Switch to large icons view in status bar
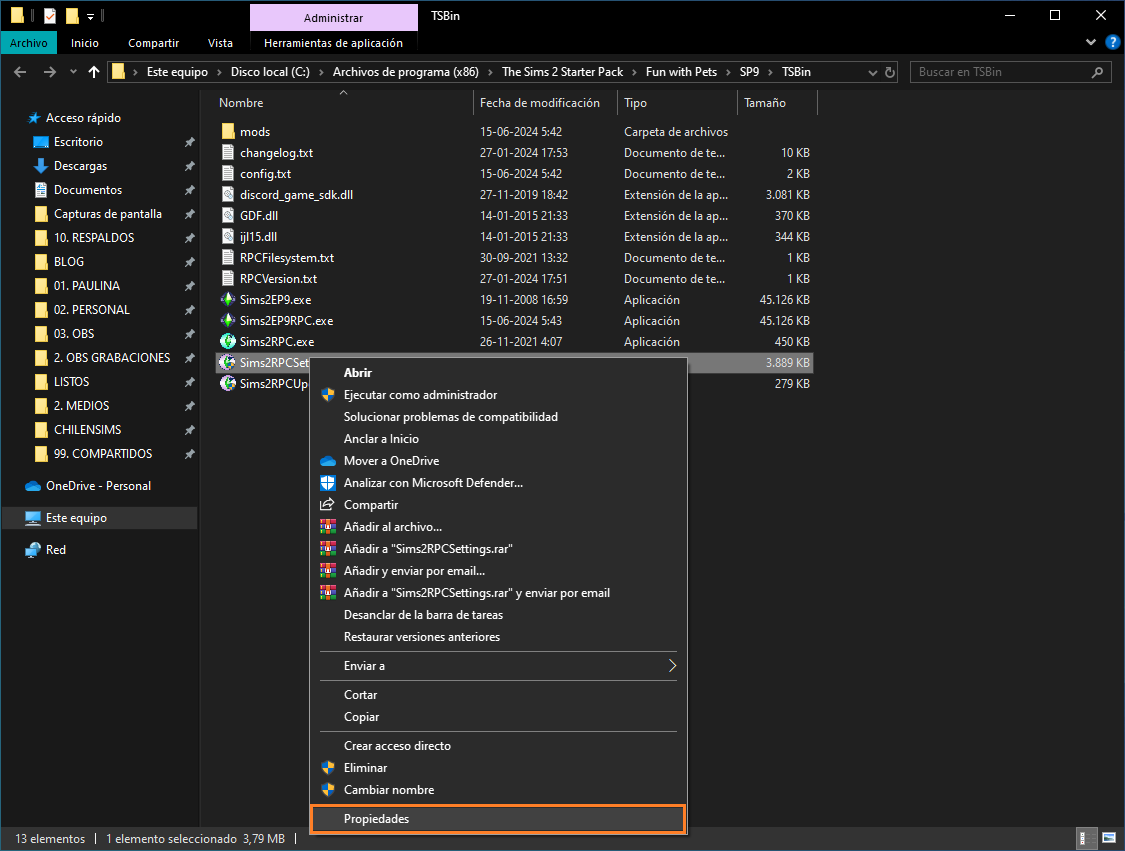Viewport: 1125px width, 851px height. click(1109, 838)
